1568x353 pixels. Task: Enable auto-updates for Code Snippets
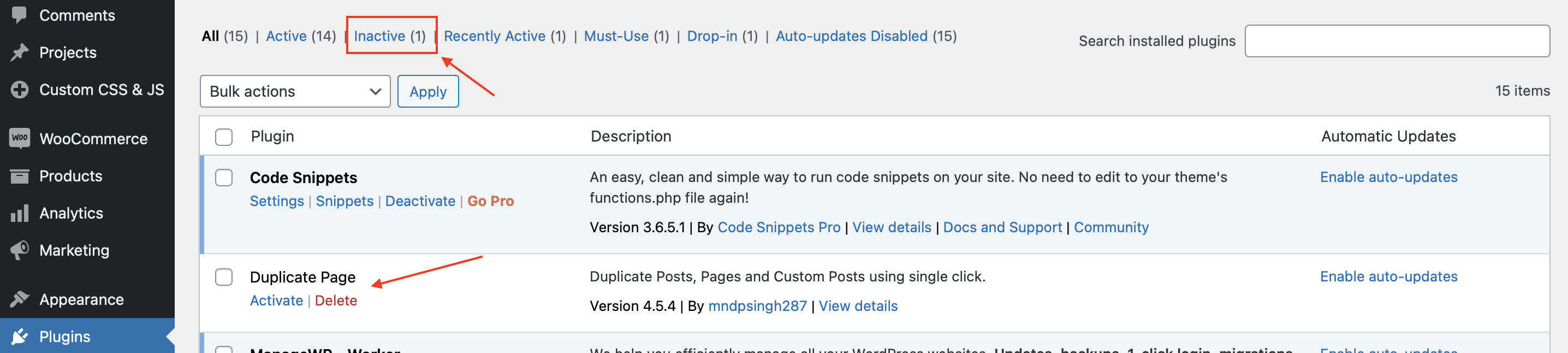(x=1388, y=177)
